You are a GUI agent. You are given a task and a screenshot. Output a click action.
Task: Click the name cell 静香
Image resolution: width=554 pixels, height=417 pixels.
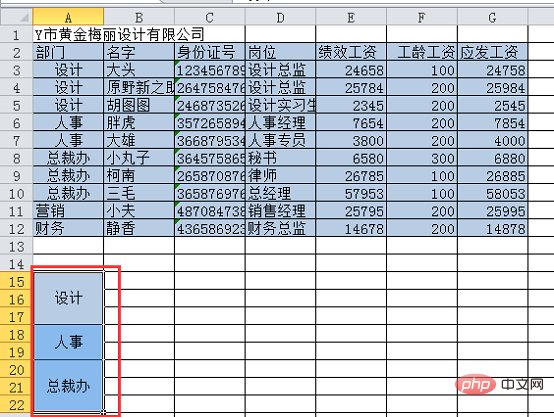click(x=139, y=229)
